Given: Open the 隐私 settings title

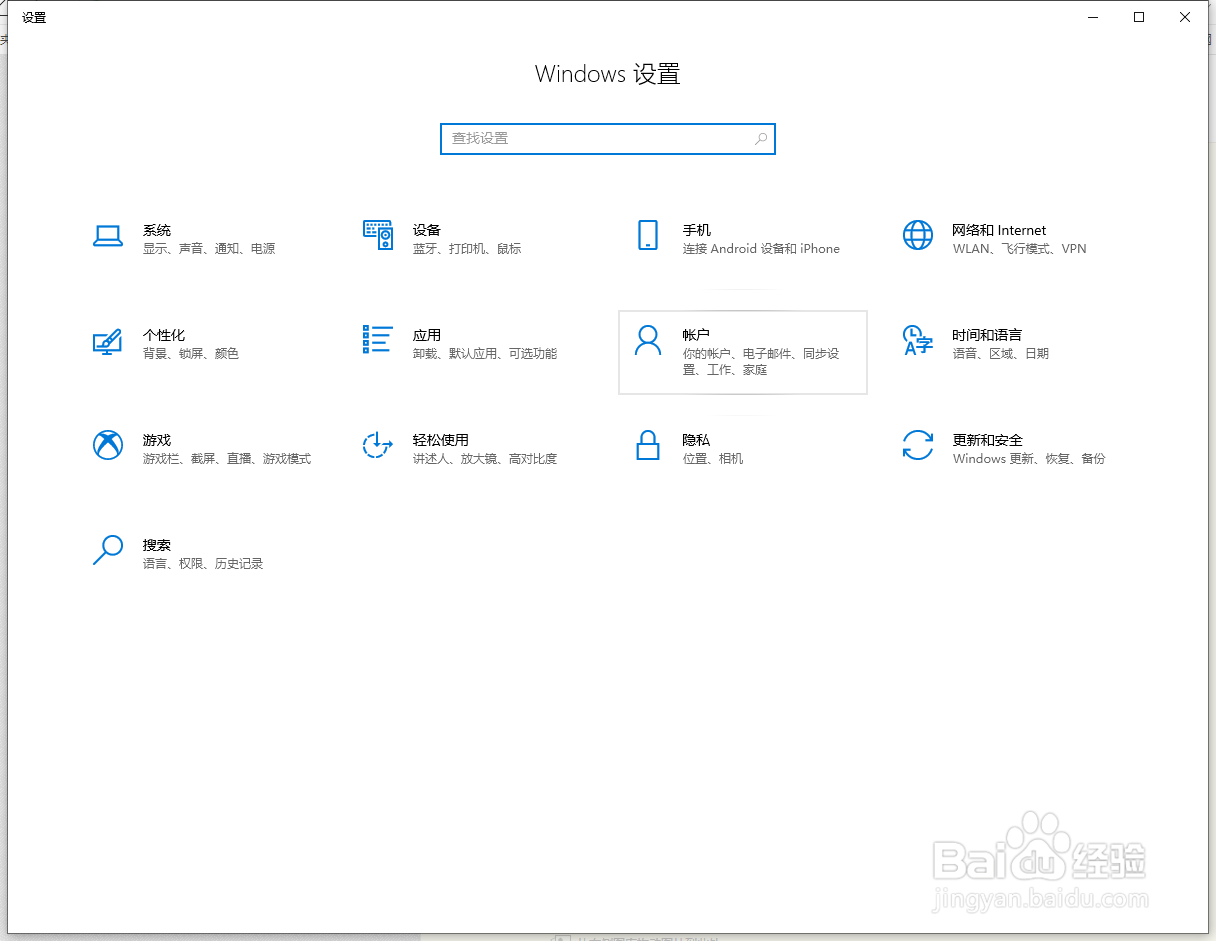Looking at the screenshot, I should click(697, 440).
